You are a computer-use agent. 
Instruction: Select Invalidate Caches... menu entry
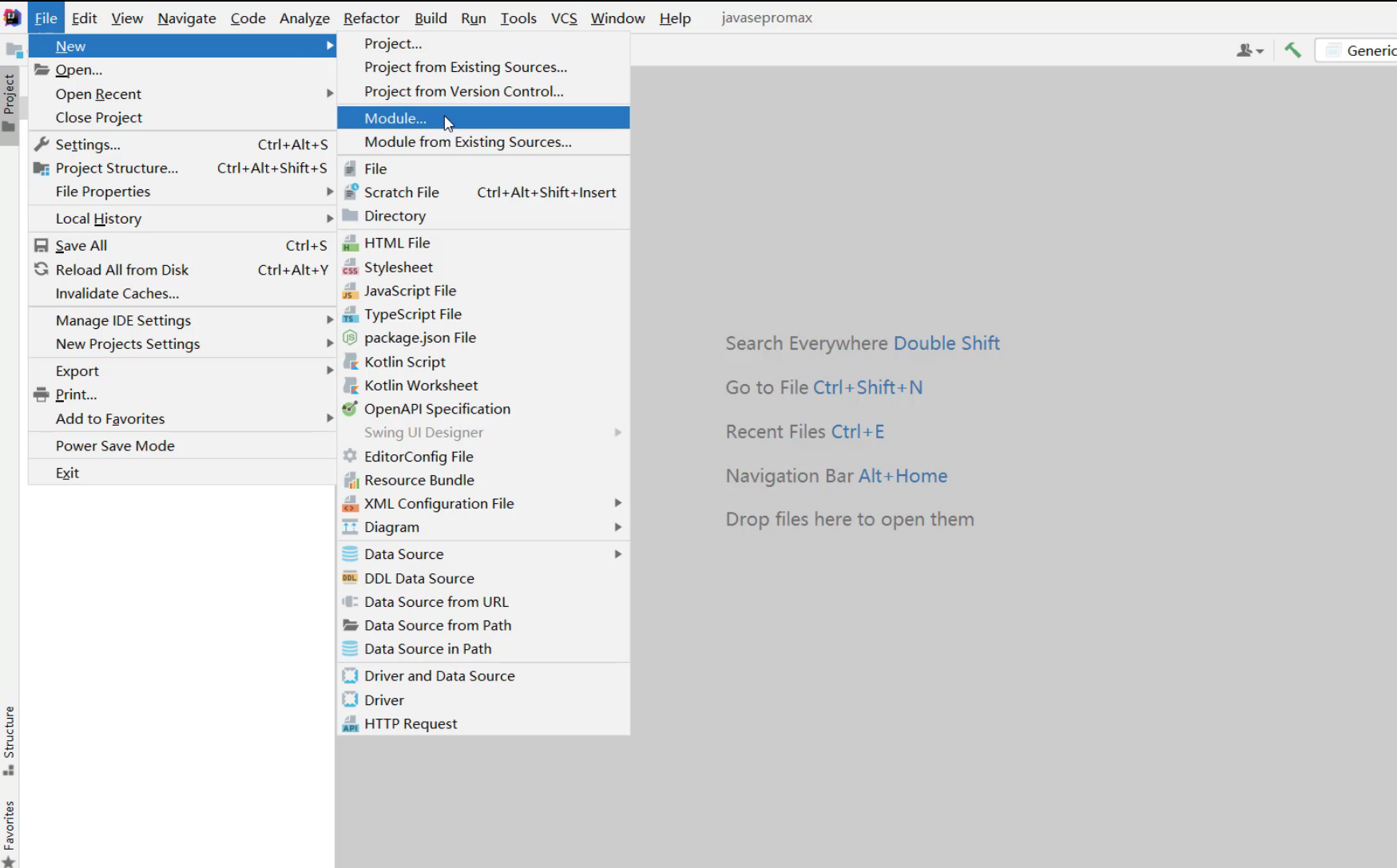tap(182, 293)
